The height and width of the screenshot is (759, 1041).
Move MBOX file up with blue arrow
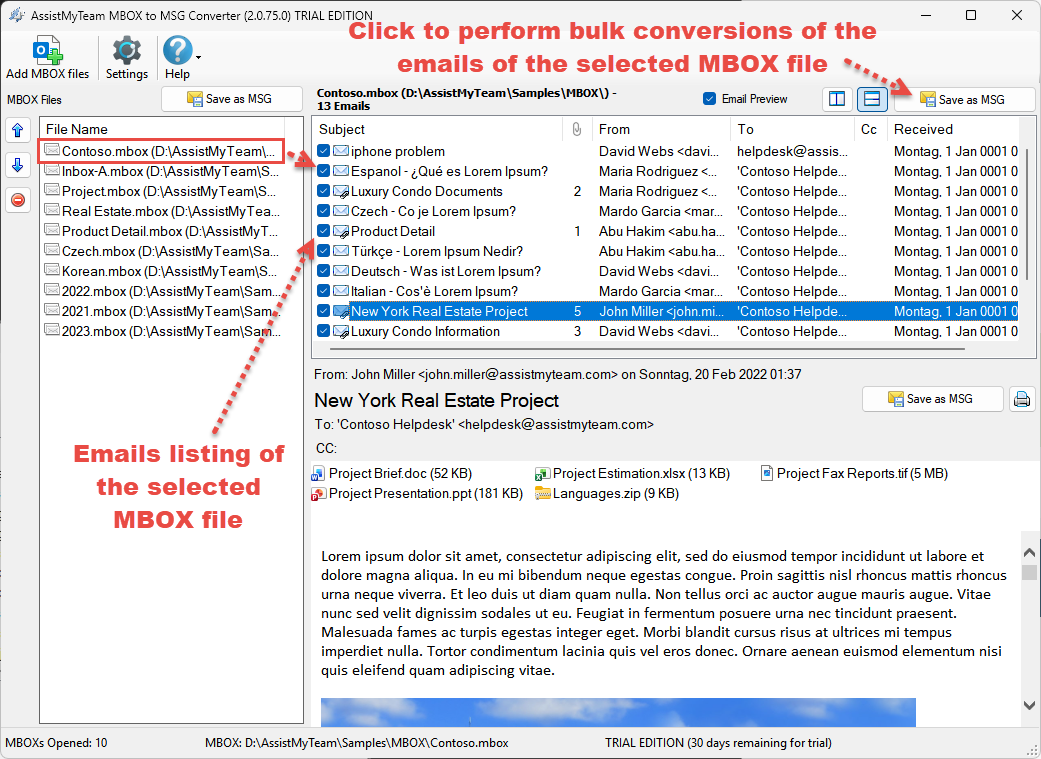click(x=17, y=129)
